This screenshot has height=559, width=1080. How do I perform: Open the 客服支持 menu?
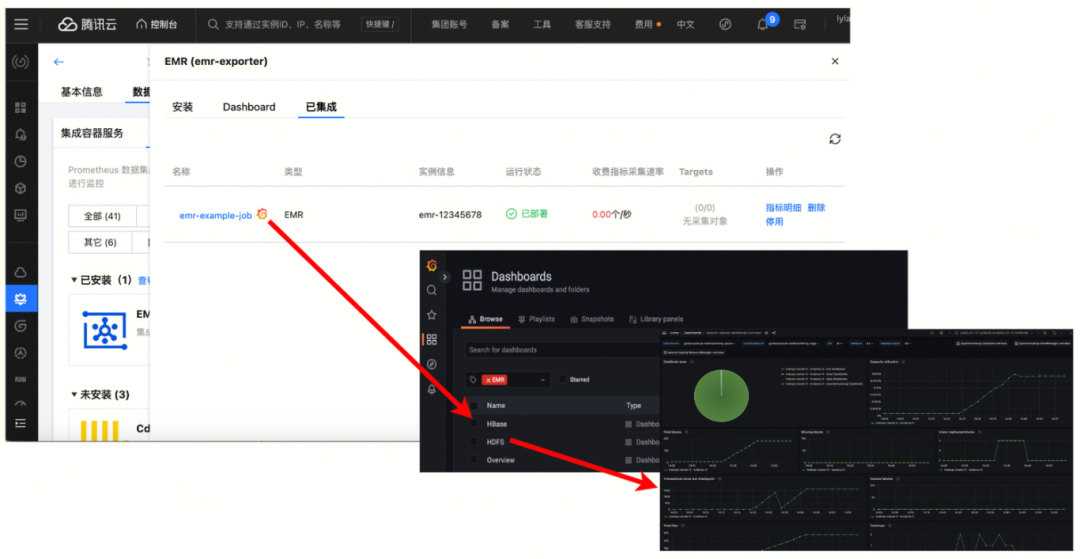(592, 24)
